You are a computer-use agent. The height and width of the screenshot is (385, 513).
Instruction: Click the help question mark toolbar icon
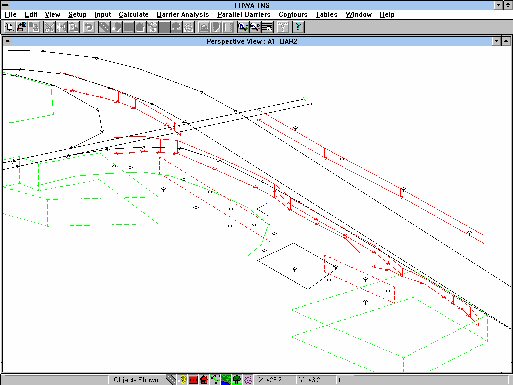tap(298, 27)
